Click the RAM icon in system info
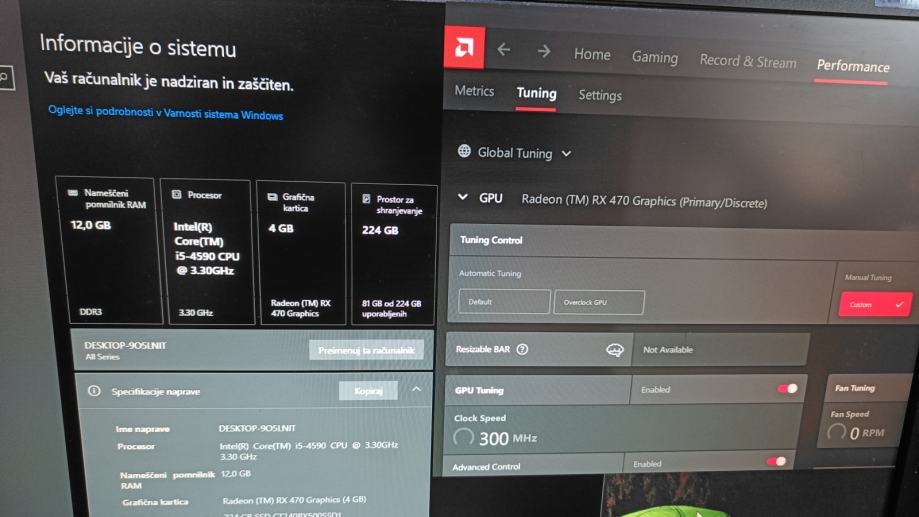Viewport: 919px width, 517px height. coord(73,193)
